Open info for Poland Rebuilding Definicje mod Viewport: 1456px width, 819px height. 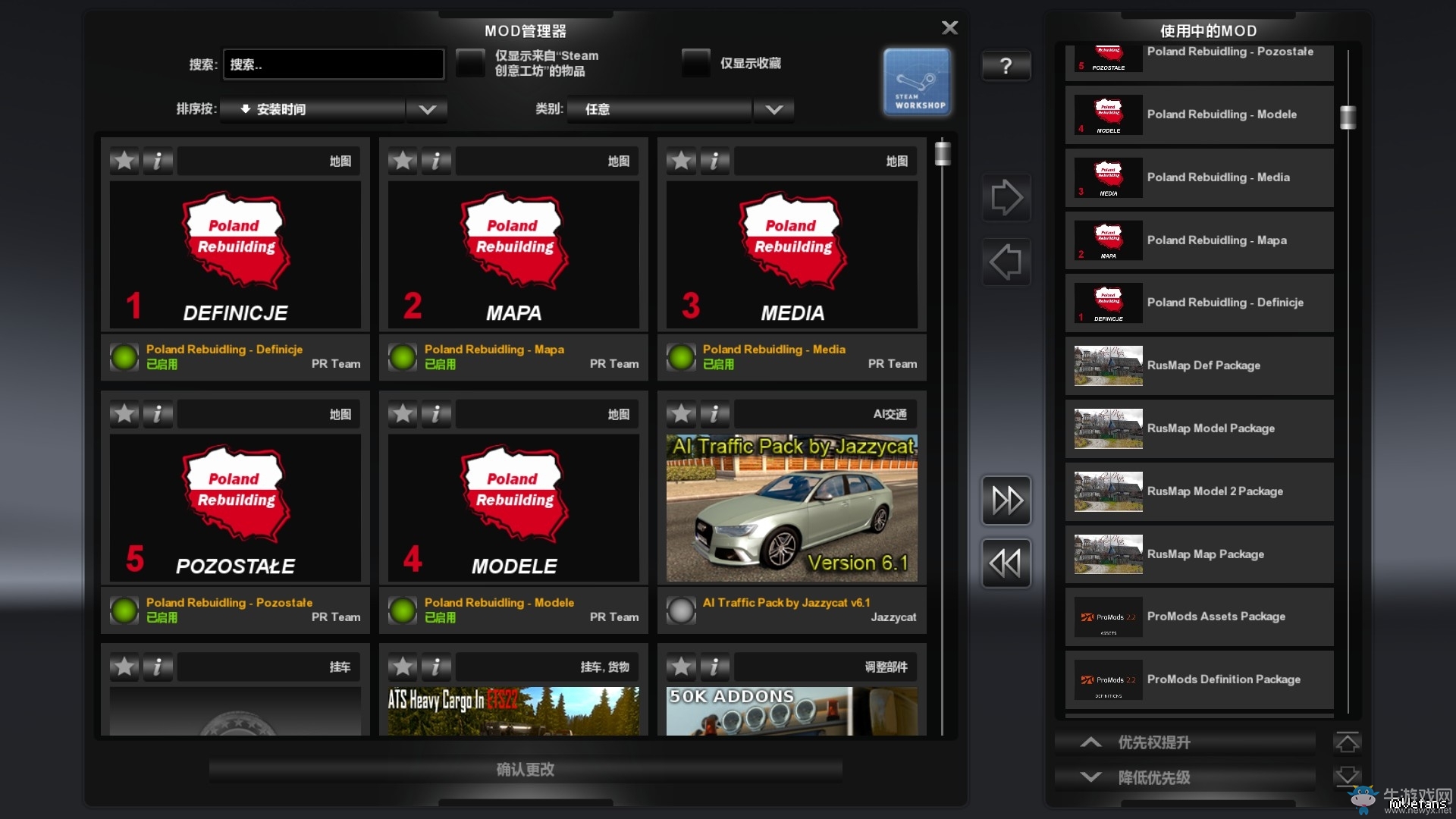(x=158, y=161)
